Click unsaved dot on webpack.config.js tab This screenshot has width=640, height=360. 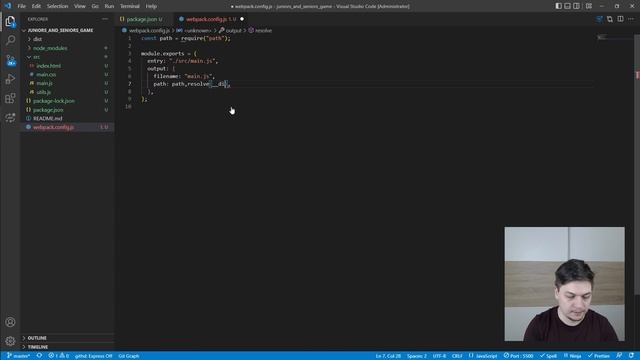242,19
